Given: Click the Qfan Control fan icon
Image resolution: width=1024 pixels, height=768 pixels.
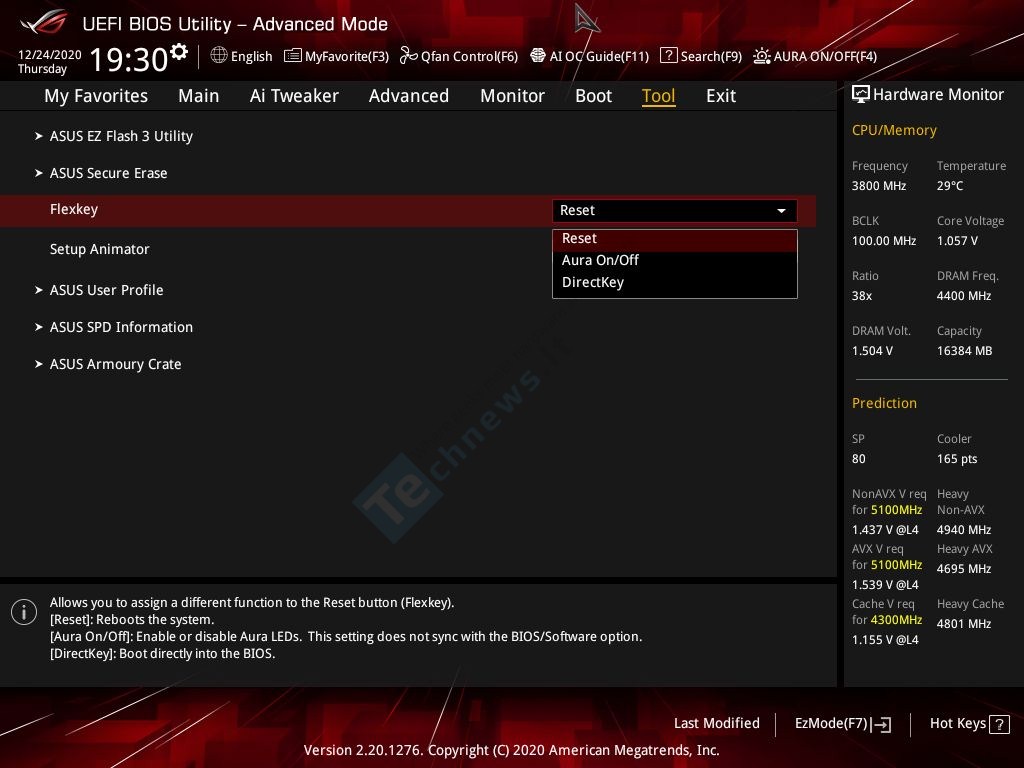Looking at the screenshot, I should point(408,56).
